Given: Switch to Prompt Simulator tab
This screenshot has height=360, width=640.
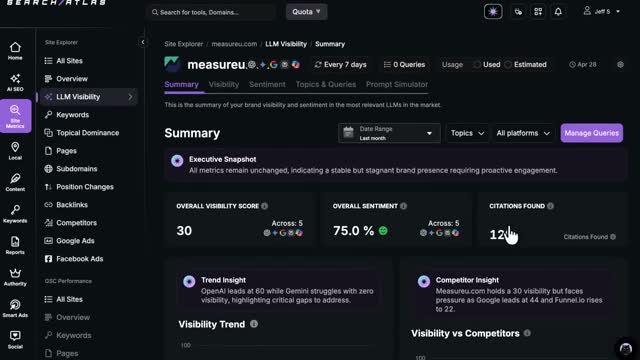Looking at the screenshot, I should (397, 84).
